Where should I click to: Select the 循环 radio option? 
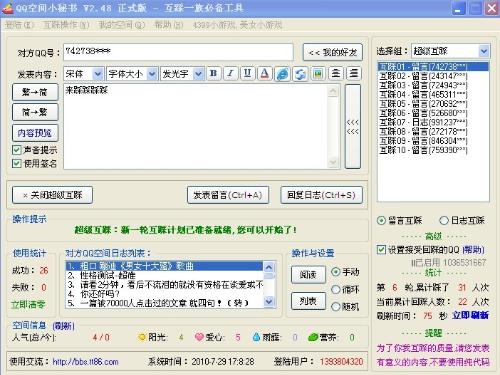[x=336, y=289]
